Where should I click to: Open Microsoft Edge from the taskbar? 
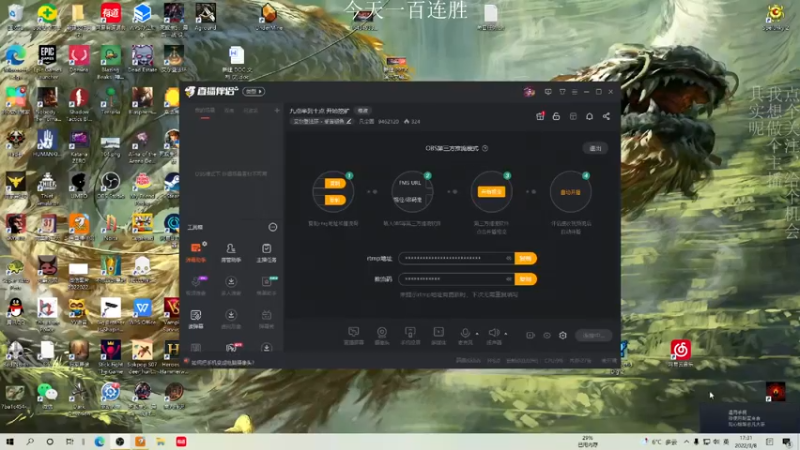coord(99,441)
